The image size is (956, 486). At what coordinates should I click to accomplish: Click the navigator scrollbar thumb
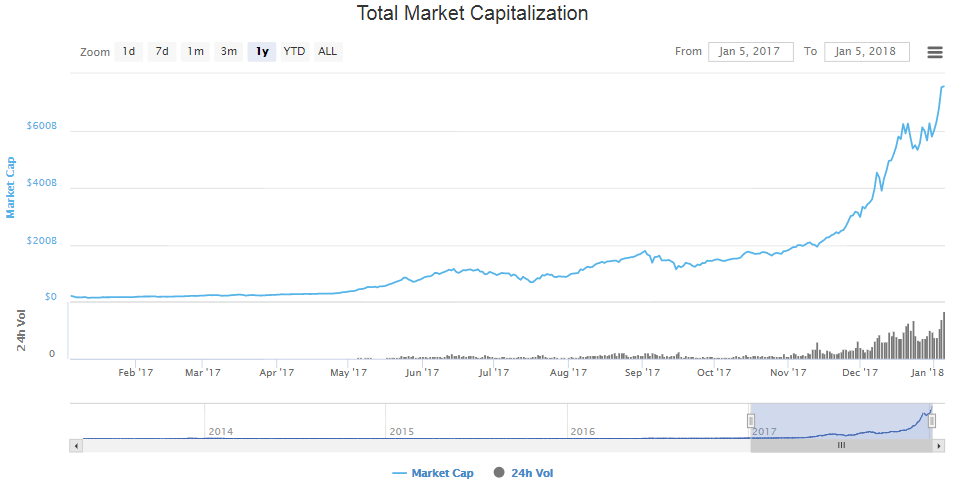(x=841, y=446)
